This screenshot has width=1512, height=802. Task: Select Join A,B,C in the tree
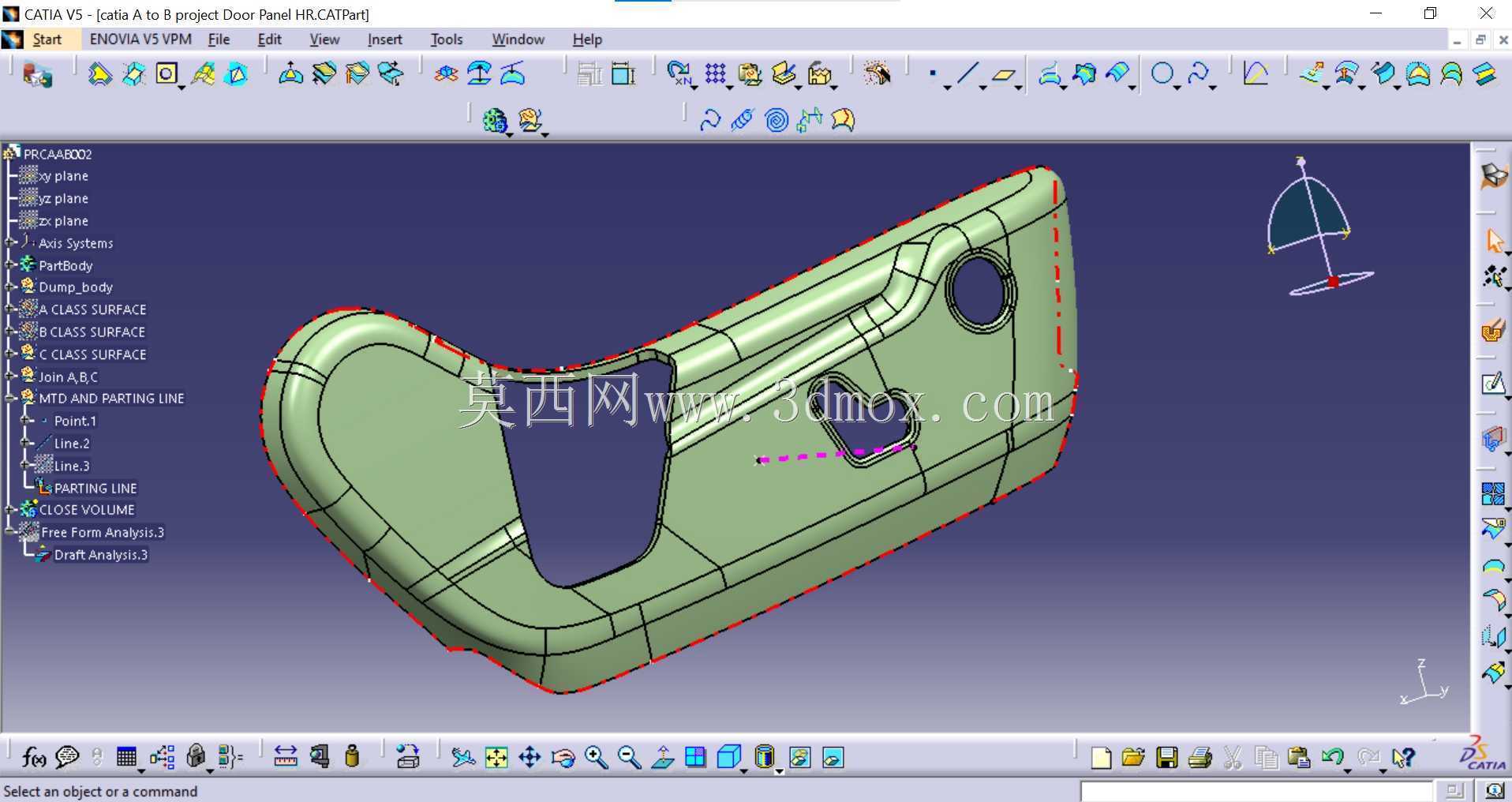69,377
